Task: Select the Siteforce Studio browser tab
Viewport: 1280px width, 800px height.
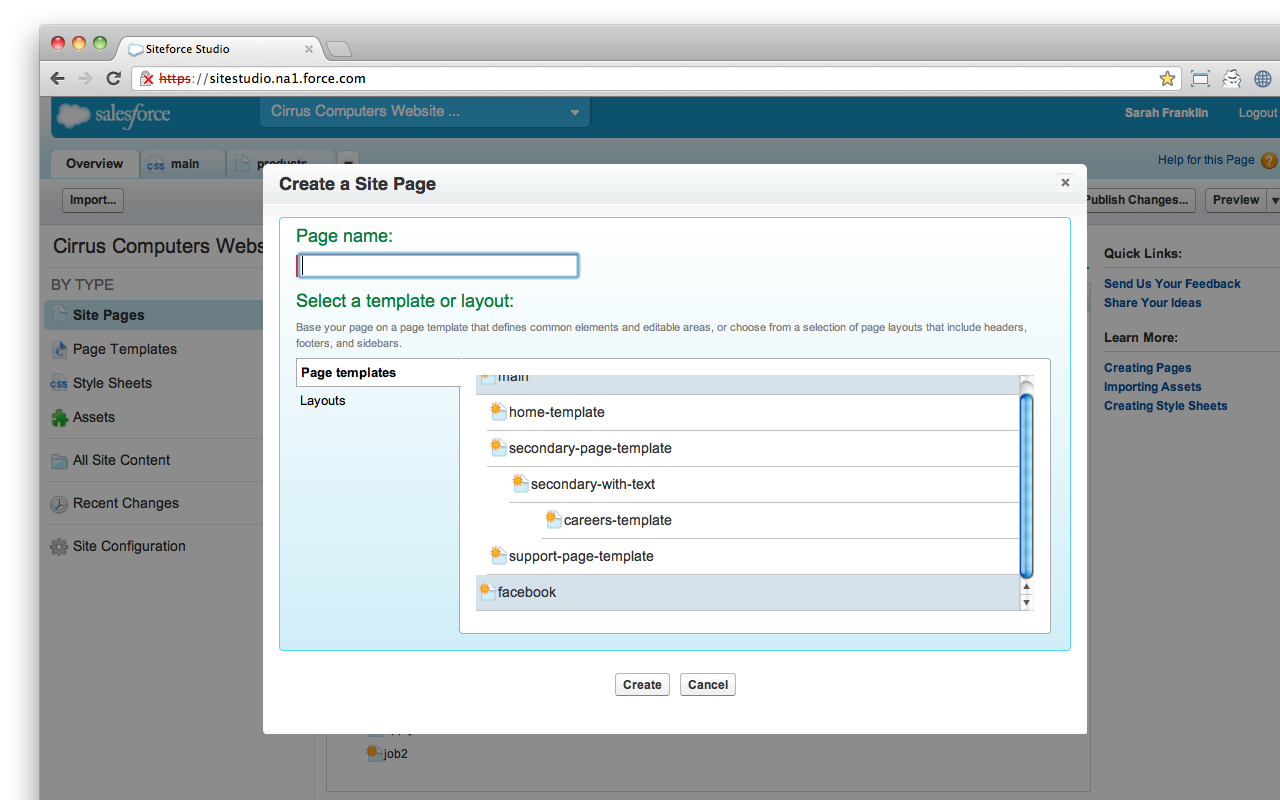Action: pos(220,48)
